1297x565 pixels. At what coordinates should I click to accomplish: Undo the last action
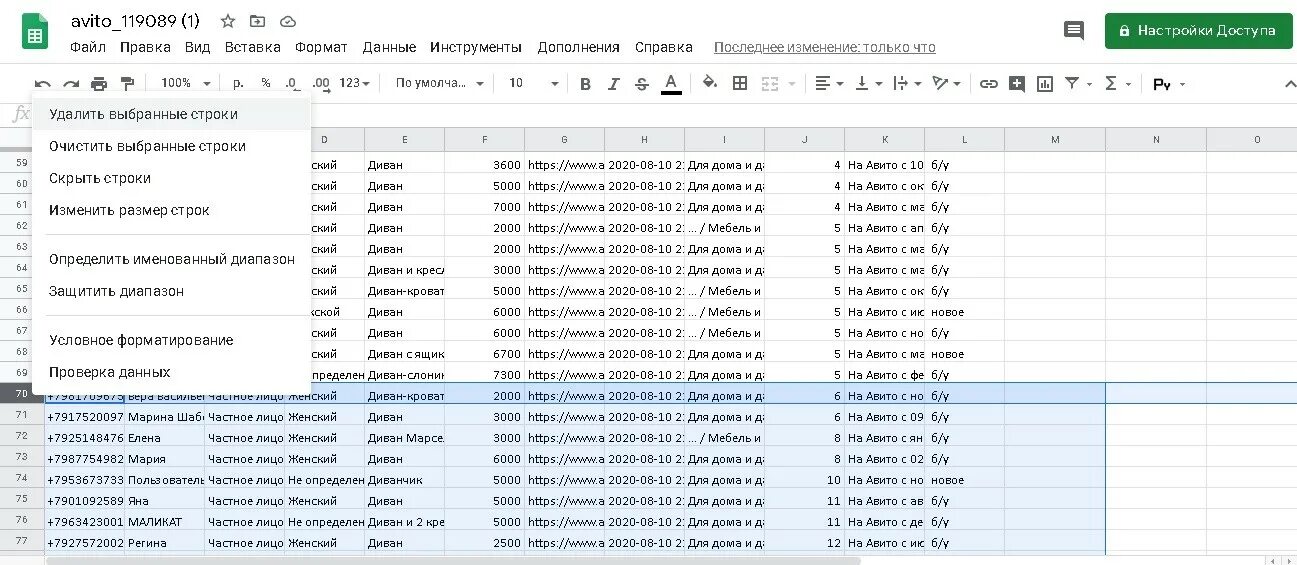[x=42, y=84]
